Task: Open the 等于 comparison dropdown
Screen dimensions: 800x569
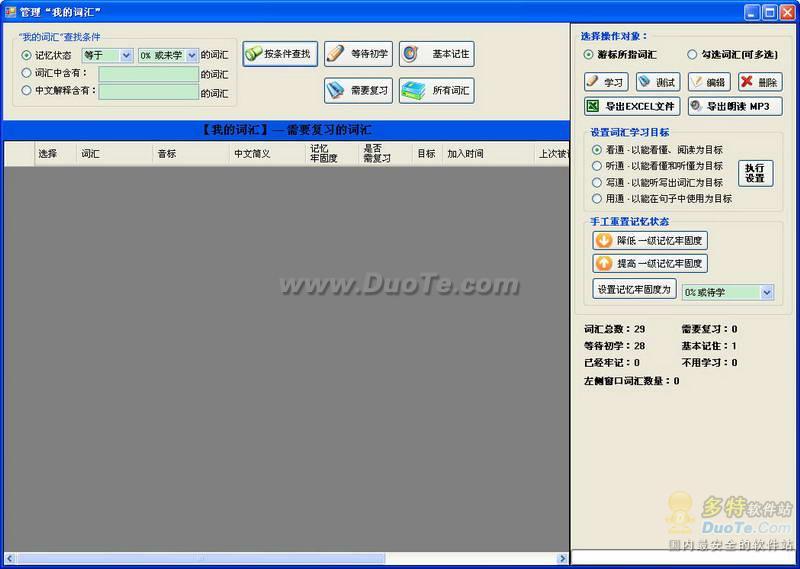Action: pos(107,55)
